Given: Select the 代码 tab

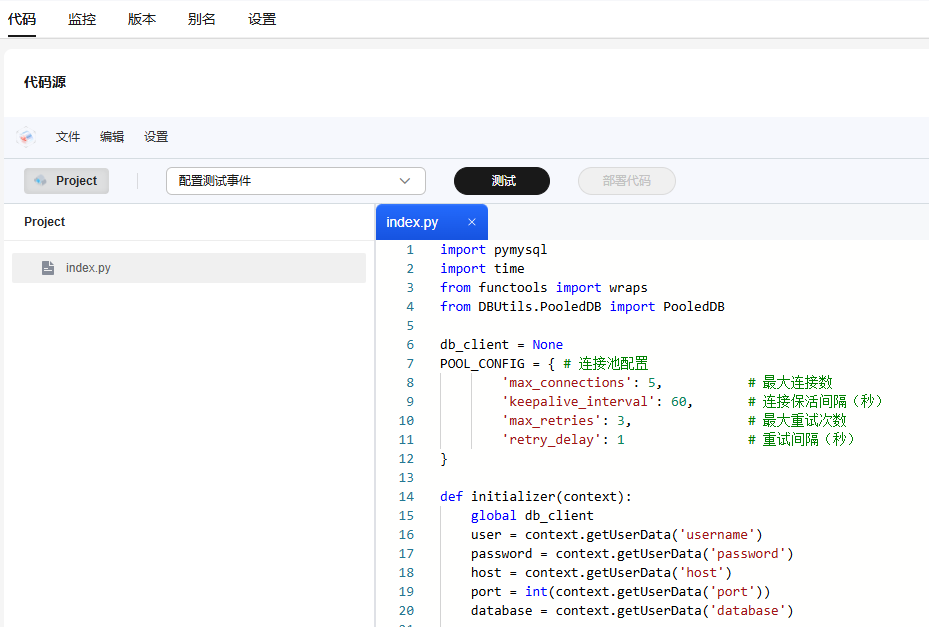Looking at the screenshot, I should pos(22,19).
